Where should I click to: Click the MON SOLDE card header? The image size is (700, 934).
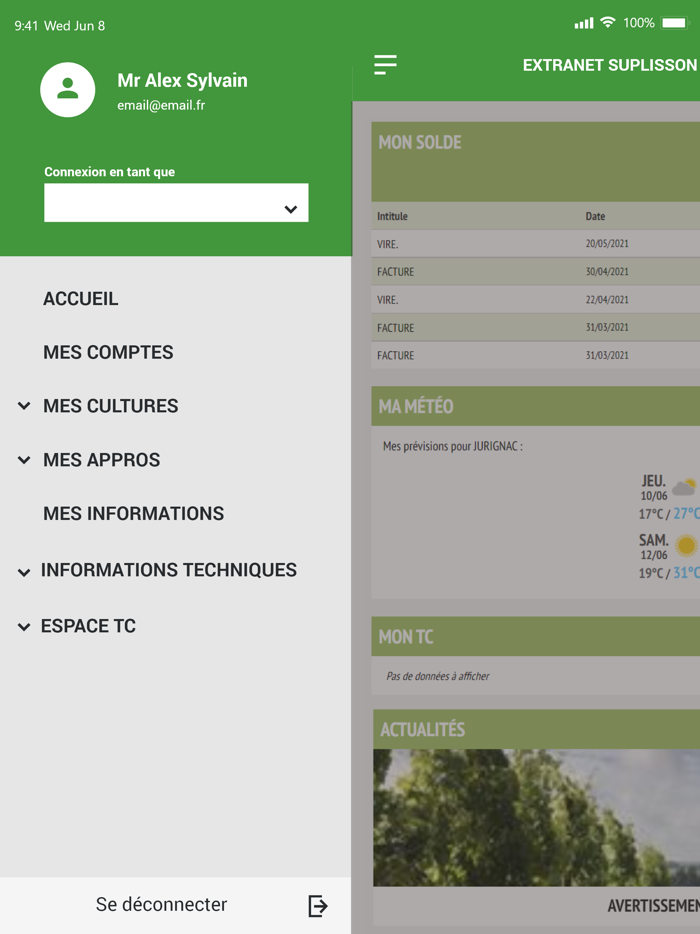pos(536,161)
